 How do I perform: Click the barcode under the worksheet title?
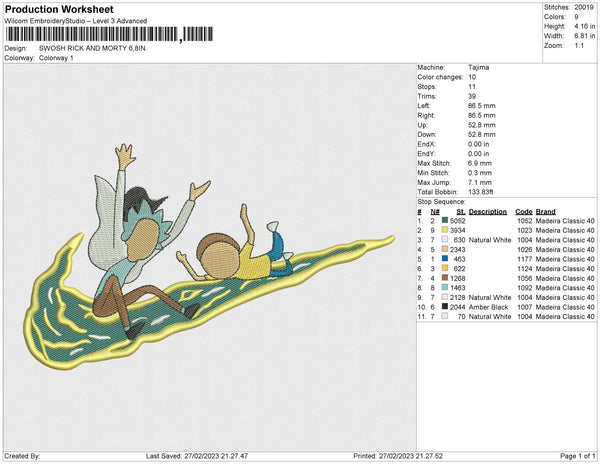(x=109, y=34)
